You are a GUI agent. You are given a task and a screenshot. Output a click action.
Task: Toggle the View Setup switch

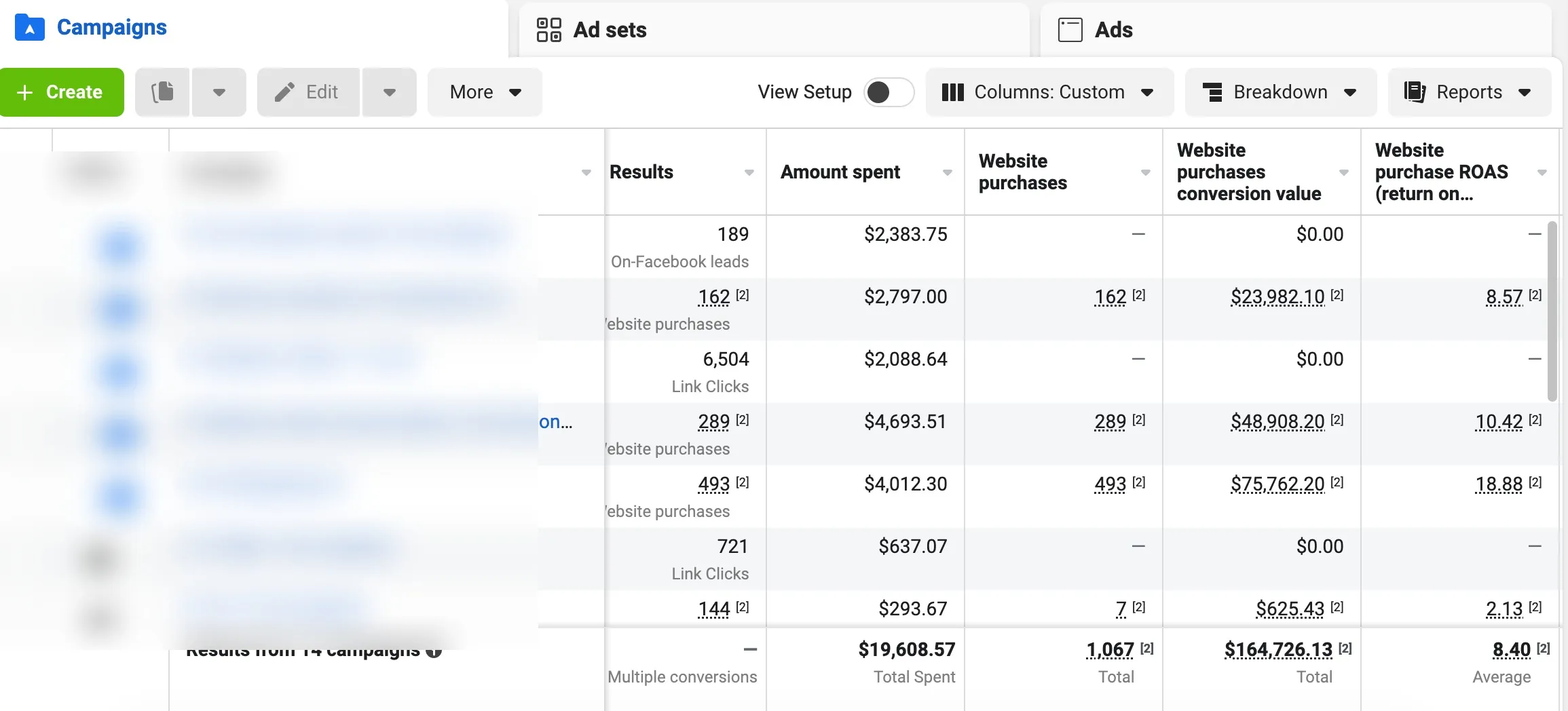click(889, 92)
